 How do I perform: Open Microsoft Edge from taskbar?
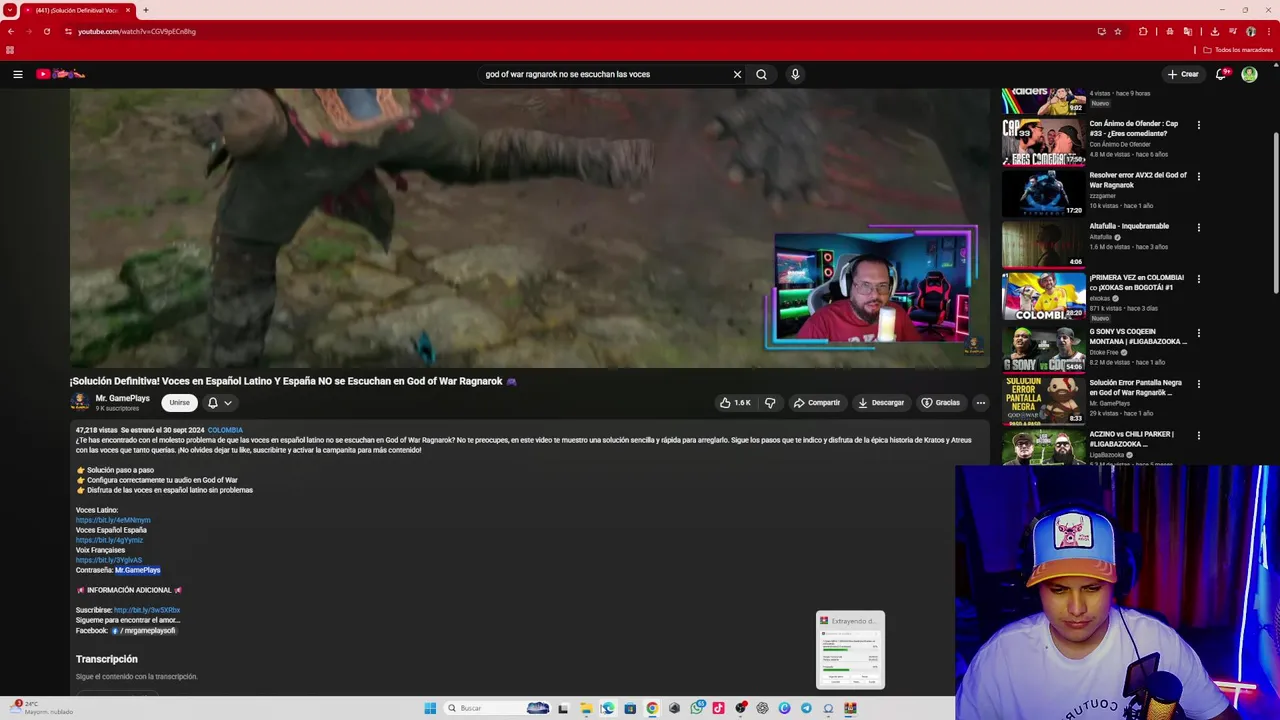point(608,708)
